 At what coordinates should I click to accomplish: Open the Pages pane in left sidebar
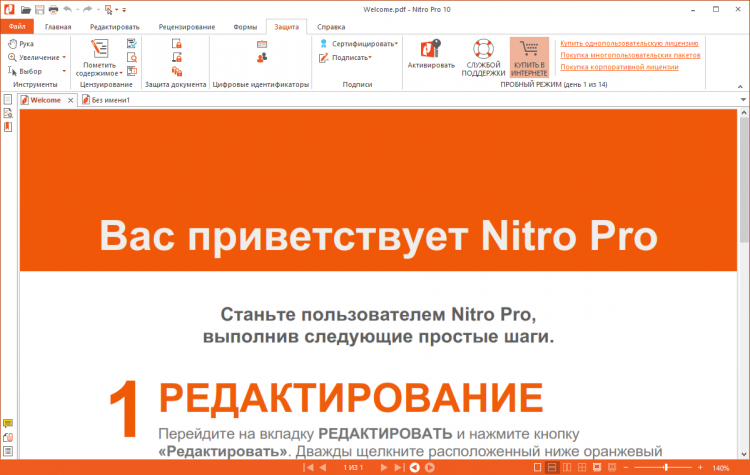pyautogui.click(x=8, y=99)
